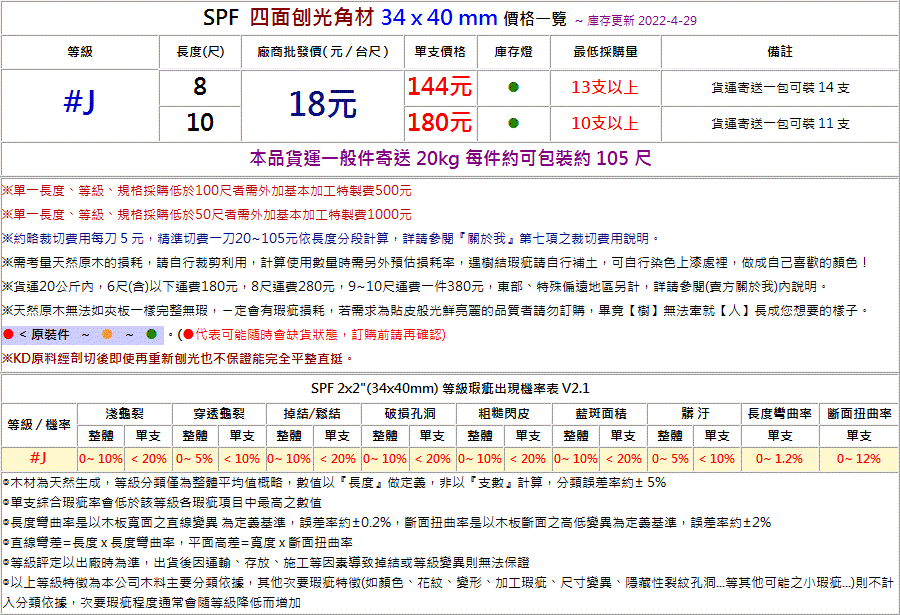Click the 長度彎曲率 header
This screenshot has width=900, height=615.
(x=779, y=413)
